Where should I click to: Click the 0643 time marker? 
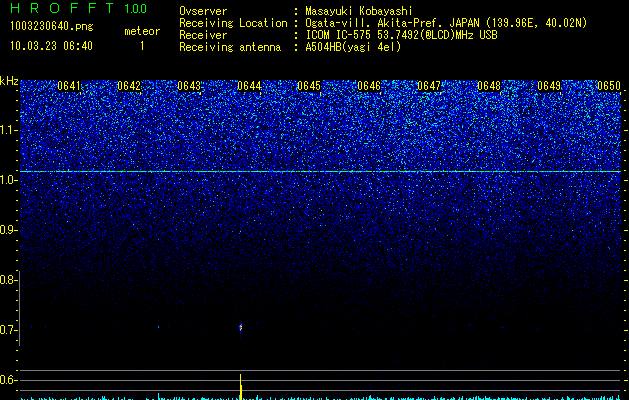[x=189, y=86]
